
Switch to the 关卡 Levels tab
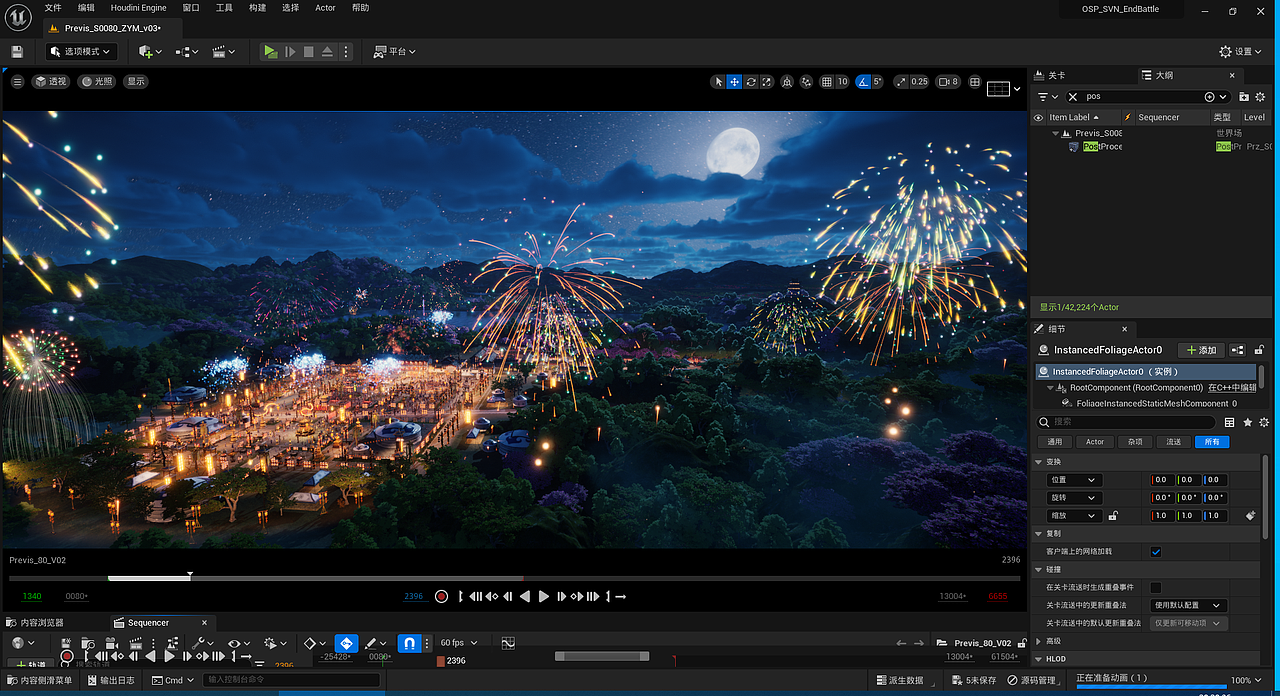[1057, 75]
